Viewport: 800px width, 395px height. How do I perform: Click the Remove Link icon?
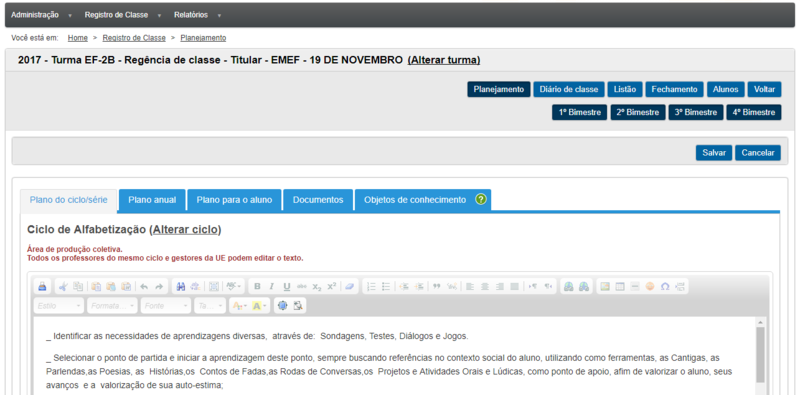click(x=584, y=286)
